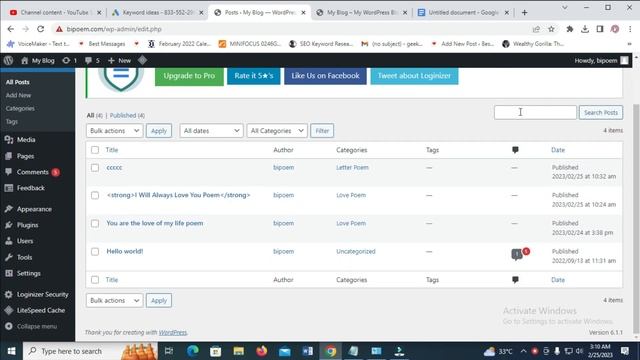
Task: Reload the page with refresh icon
Action: (40, 29)
